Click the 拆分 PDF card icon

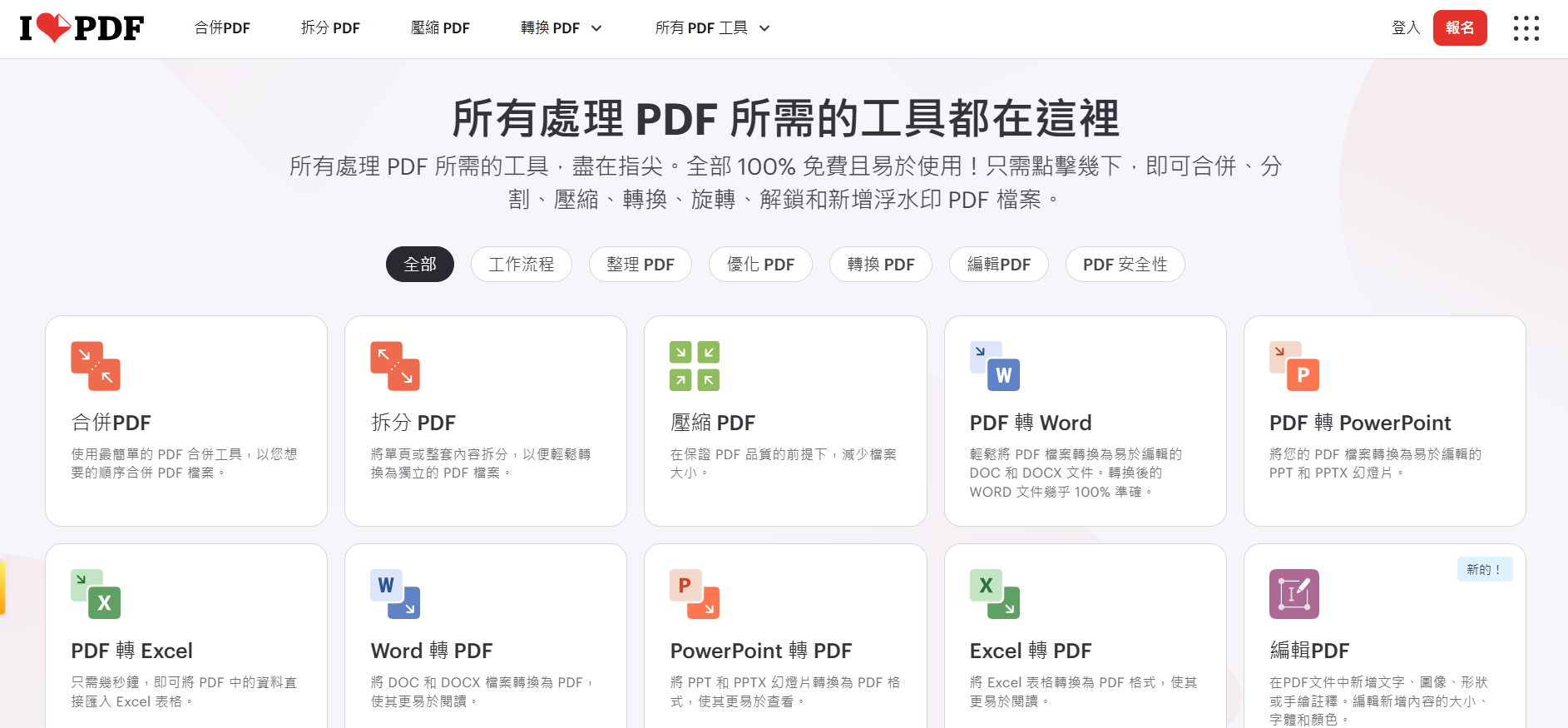click(395, 366)
